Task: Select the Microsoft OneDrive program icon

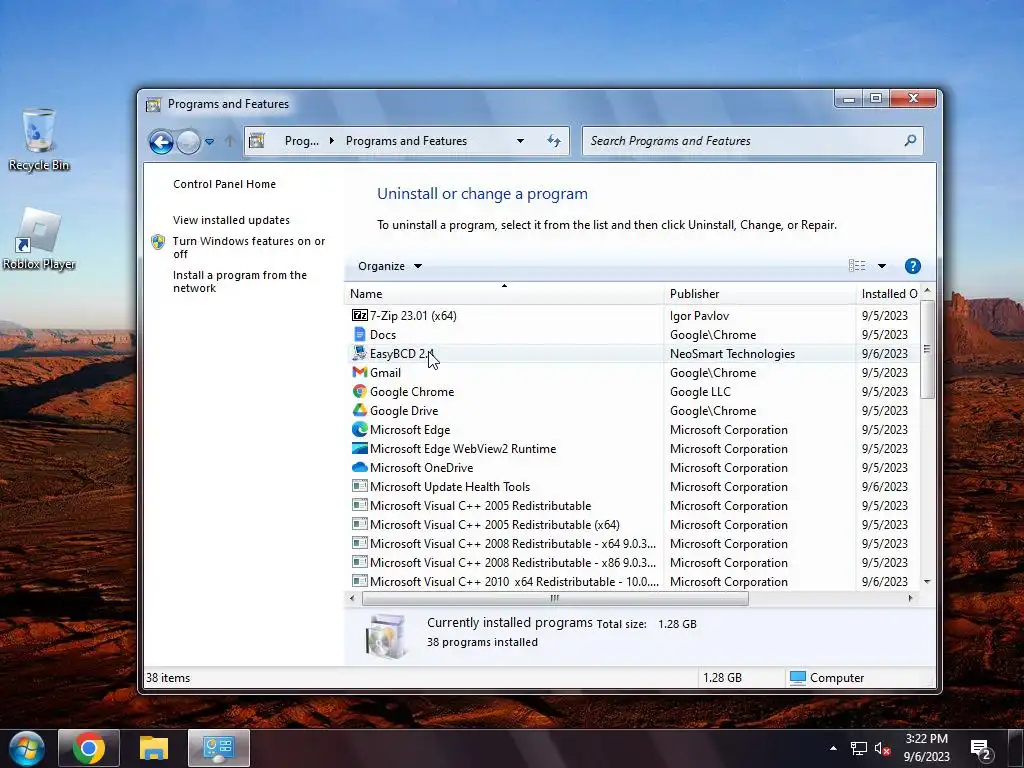Action: pos(359,468)
